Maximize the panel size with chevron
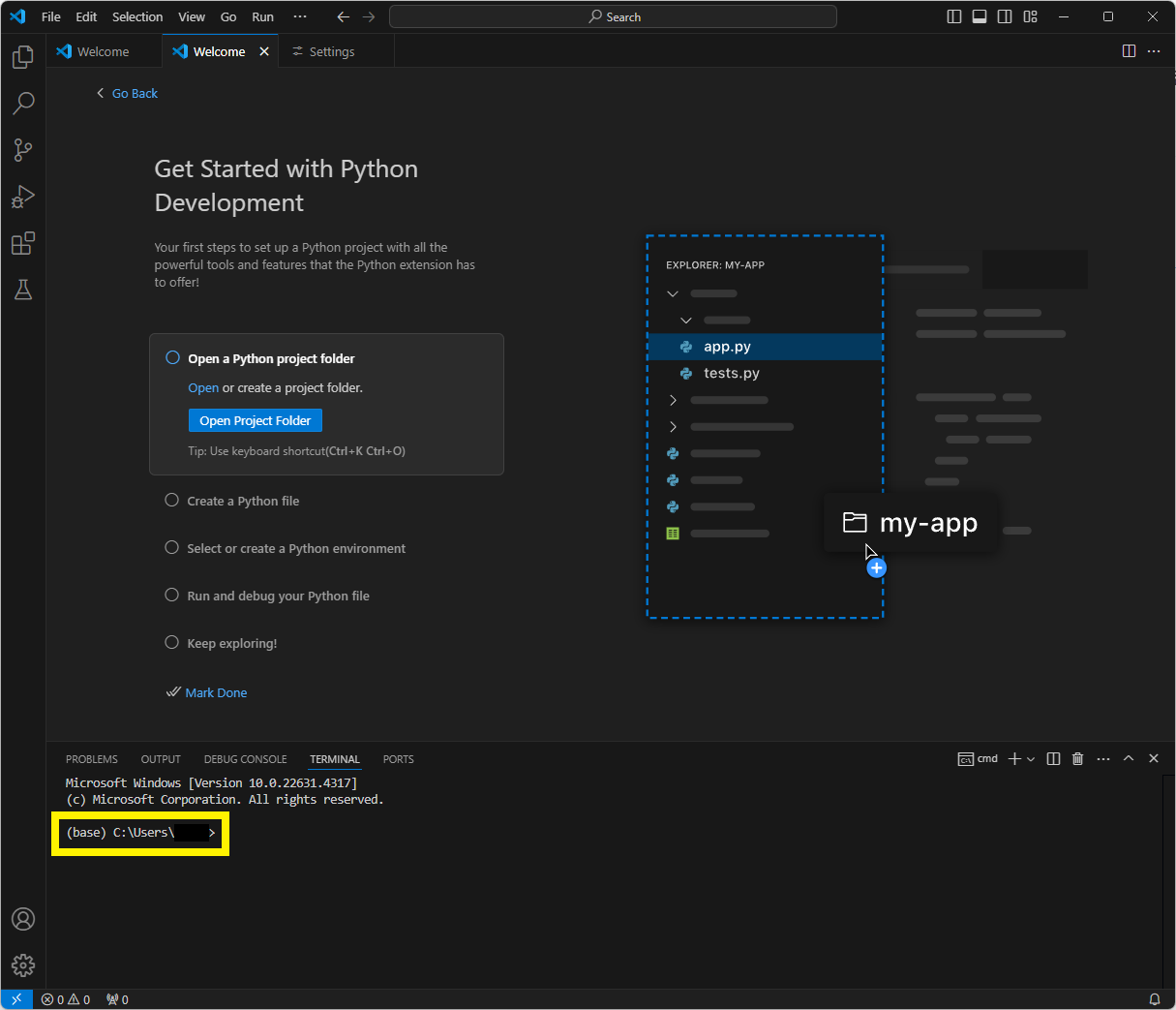 (x=1129, y=758)
